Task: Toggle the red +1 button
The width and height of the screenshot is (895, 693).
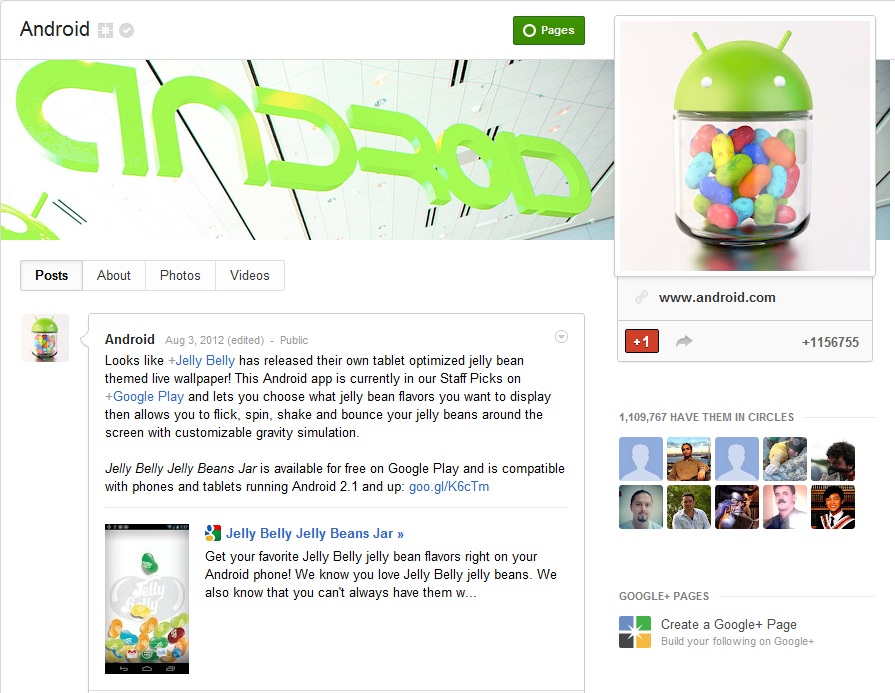Action: pyautogui.click(x=642, y=341)
